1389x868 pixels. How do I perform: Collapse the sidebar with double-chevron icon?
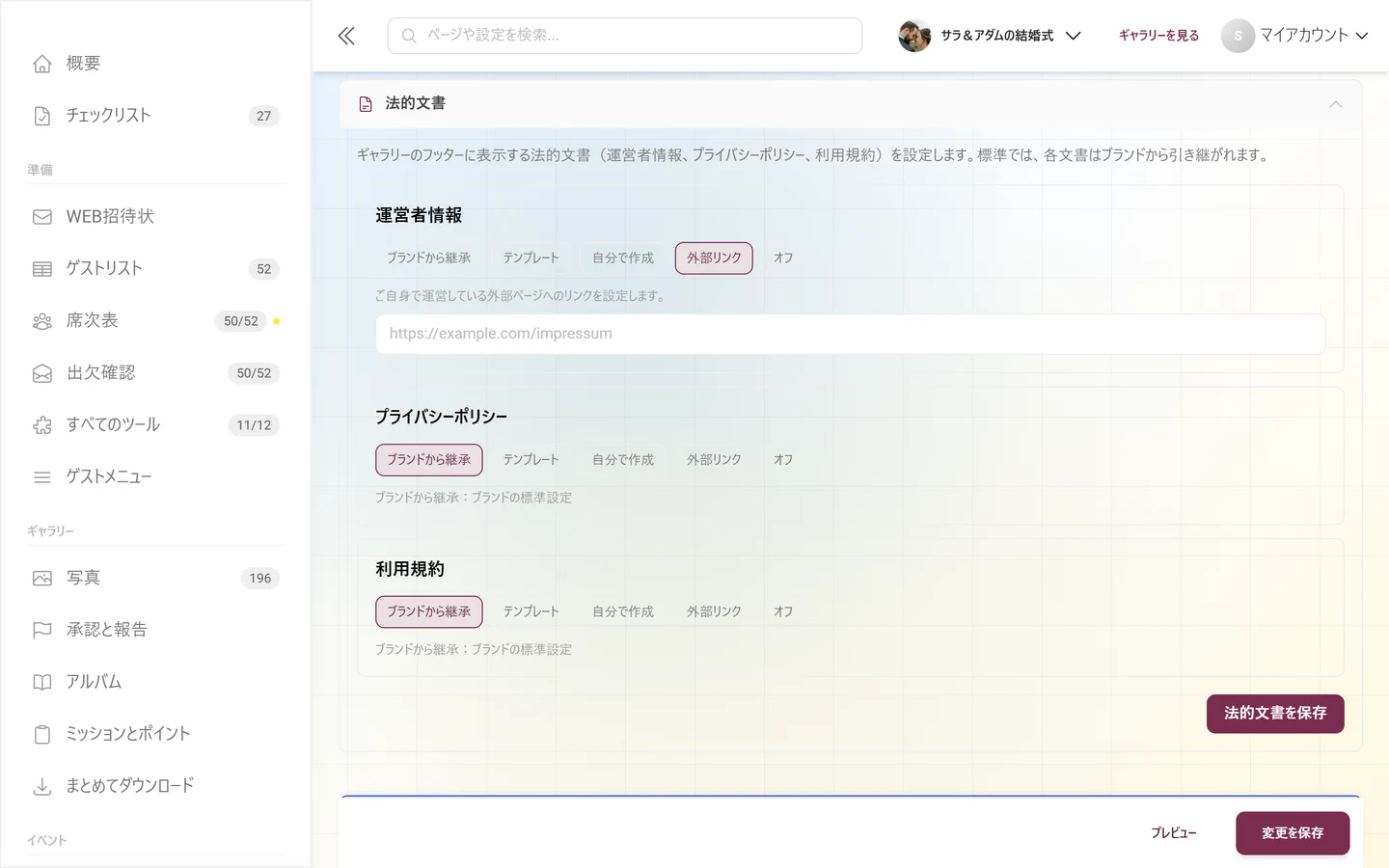coord(346,37)
